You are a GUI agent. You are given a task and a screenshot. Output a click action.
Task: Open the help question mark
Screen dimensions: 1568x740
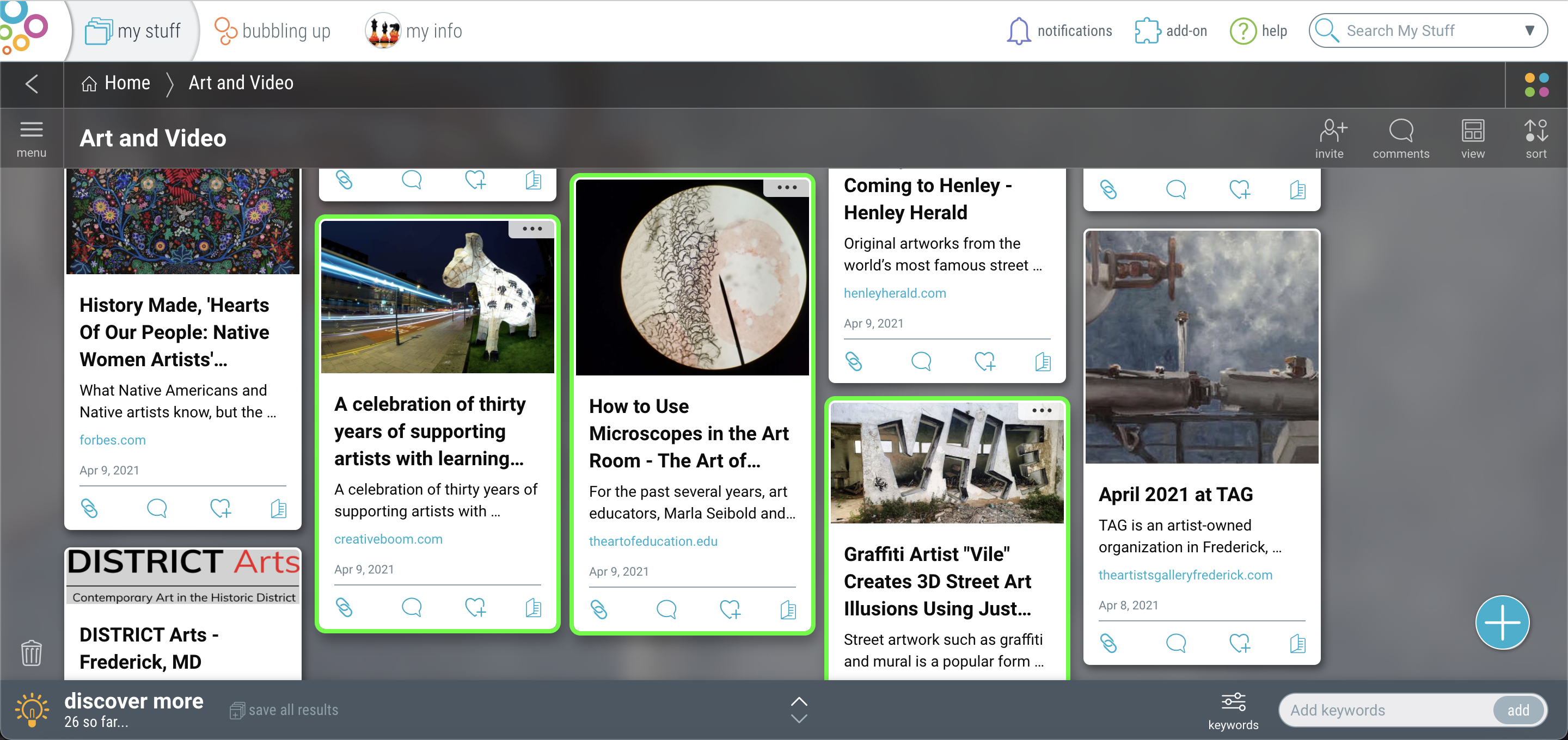[x=1243, y=30]
